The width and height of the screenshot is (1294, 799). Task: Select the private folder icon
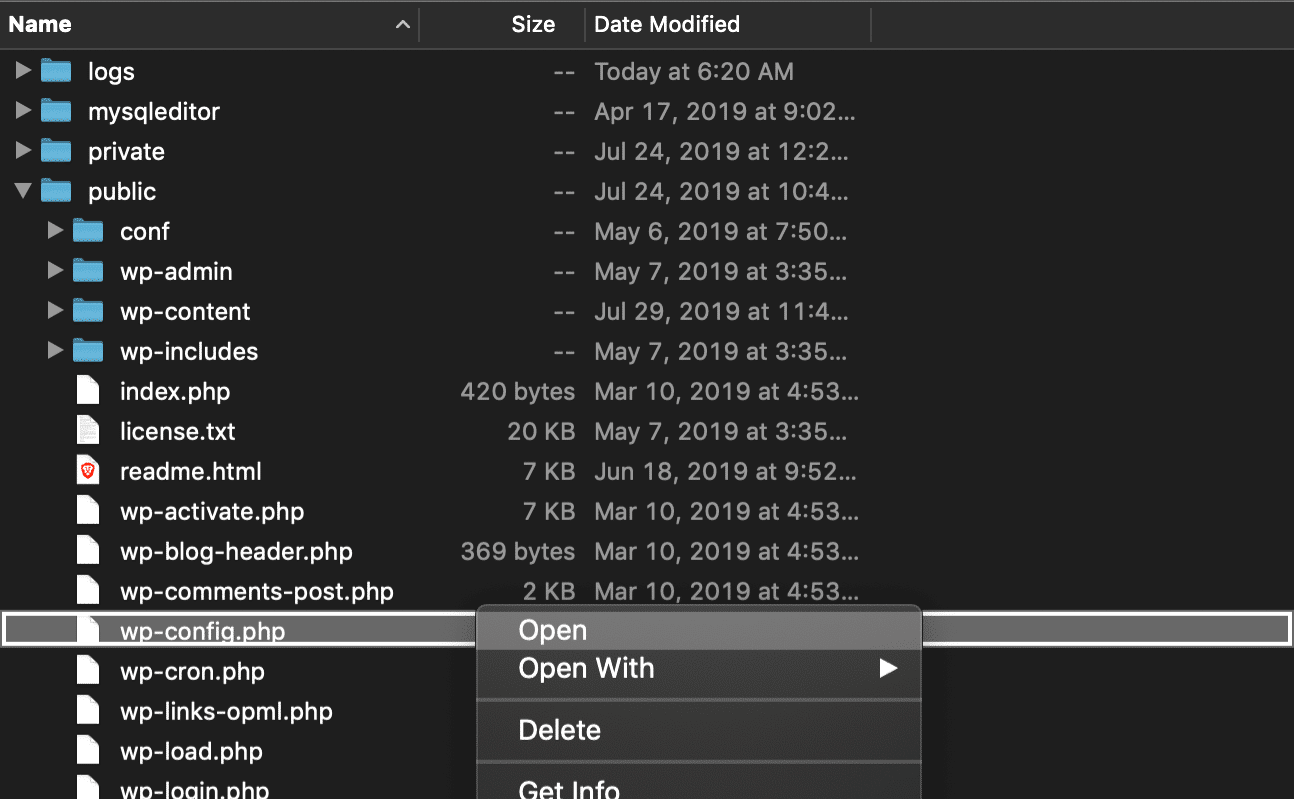pyautogui.click(x=56, y=150)
